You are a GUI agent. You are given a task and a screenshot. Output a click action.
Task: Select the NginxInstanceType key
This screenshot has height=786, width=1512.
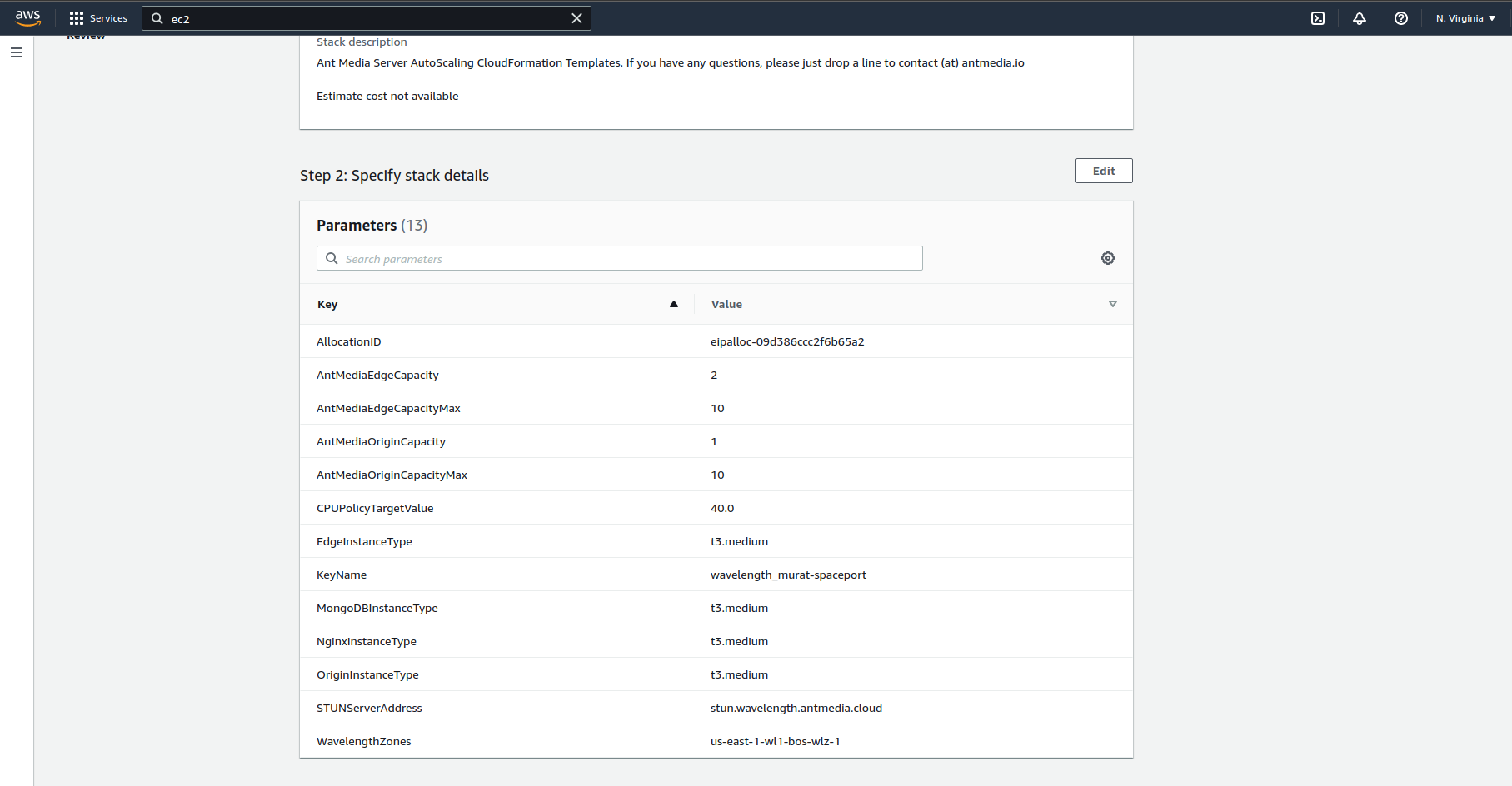tap(367, 641)
